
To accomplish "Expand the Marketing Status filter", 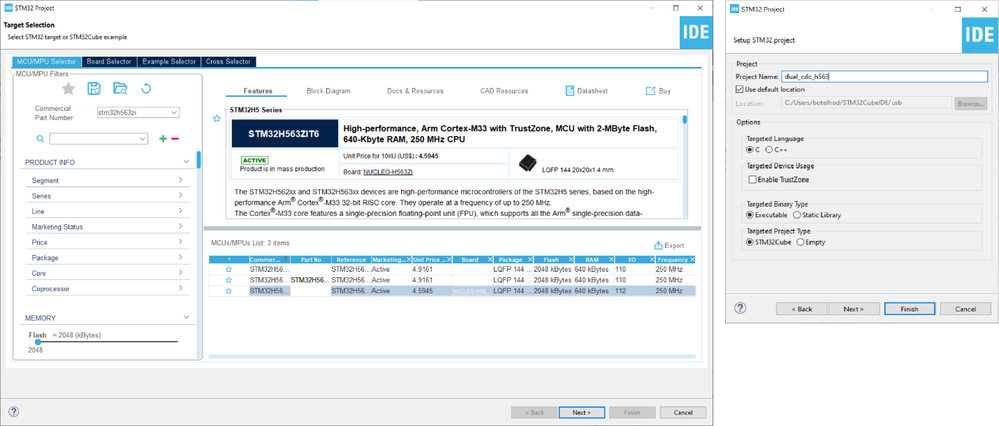I will 181,227.
